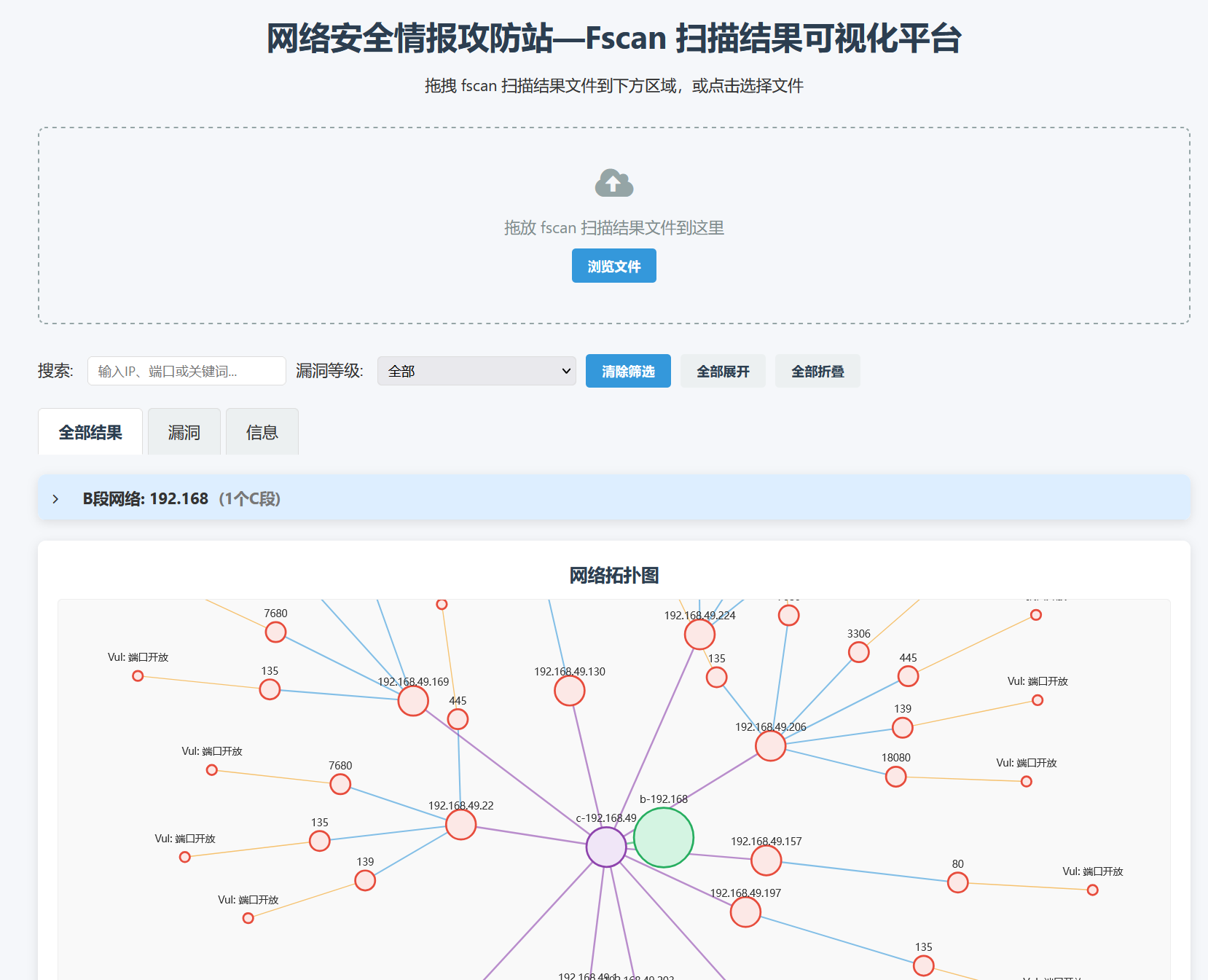Click port 445 node linked to 192.168.49.22

pos(458,719)
